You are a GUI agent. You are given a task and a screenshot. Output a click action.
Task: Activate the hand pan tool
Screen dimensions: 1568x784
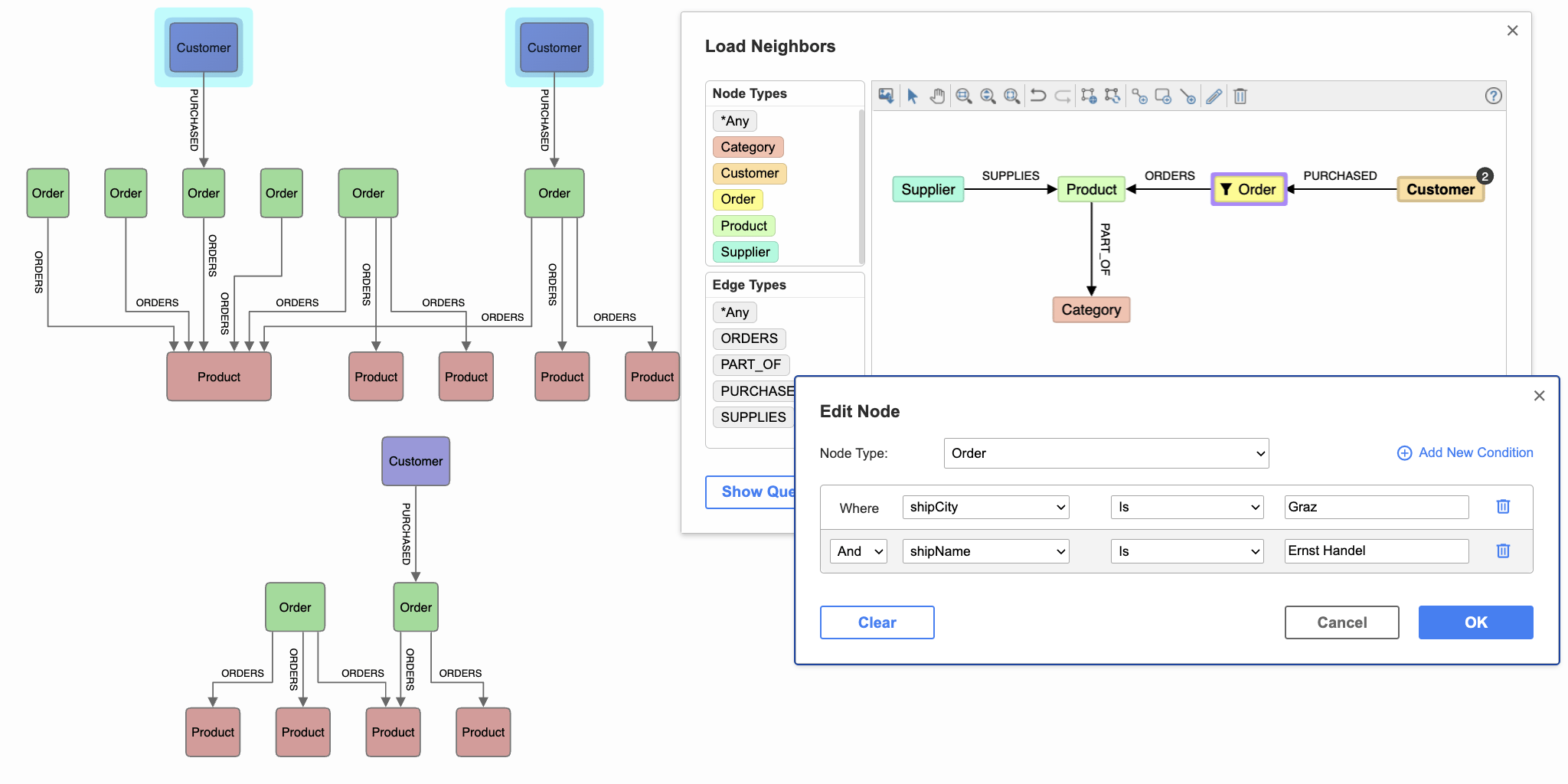coord(937,96)
